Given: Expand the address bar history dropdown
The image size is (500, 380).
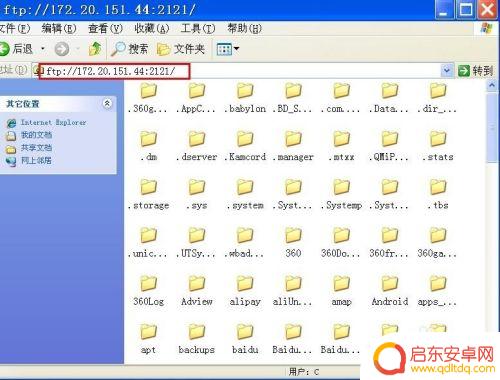Looking at the screenshot, I should [447, 71].
